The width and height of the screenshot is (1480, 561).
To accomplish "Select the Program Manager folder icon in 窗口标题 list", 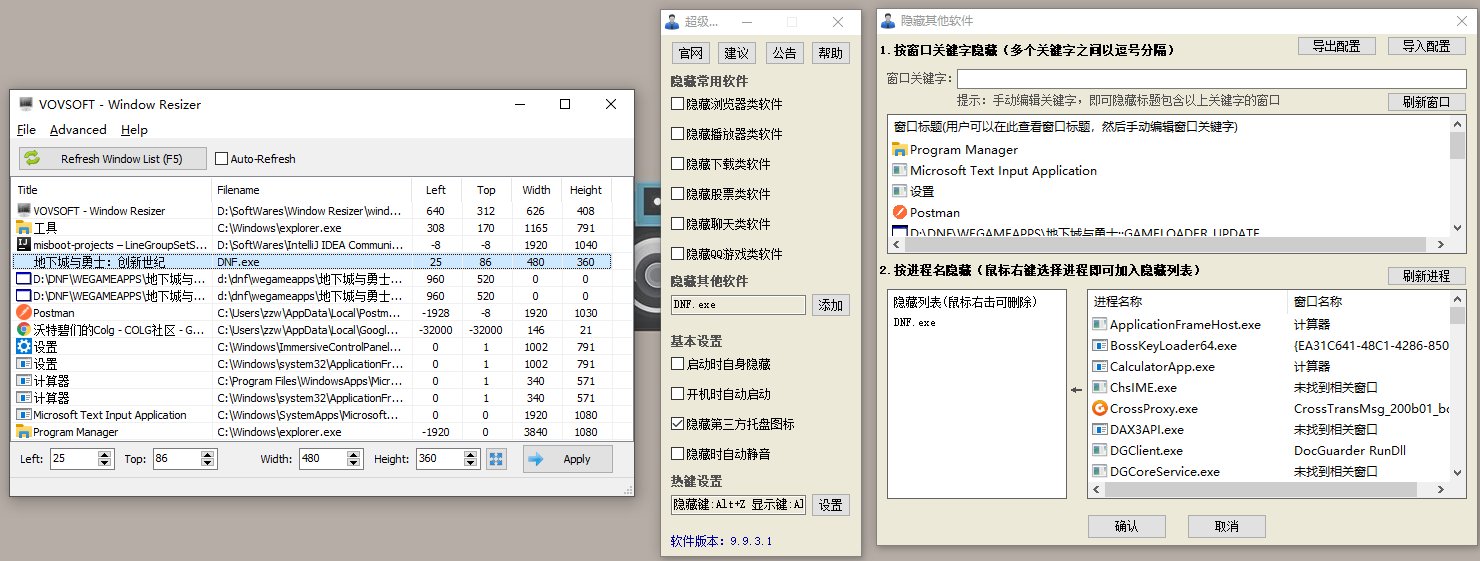I will click(899, 150).
